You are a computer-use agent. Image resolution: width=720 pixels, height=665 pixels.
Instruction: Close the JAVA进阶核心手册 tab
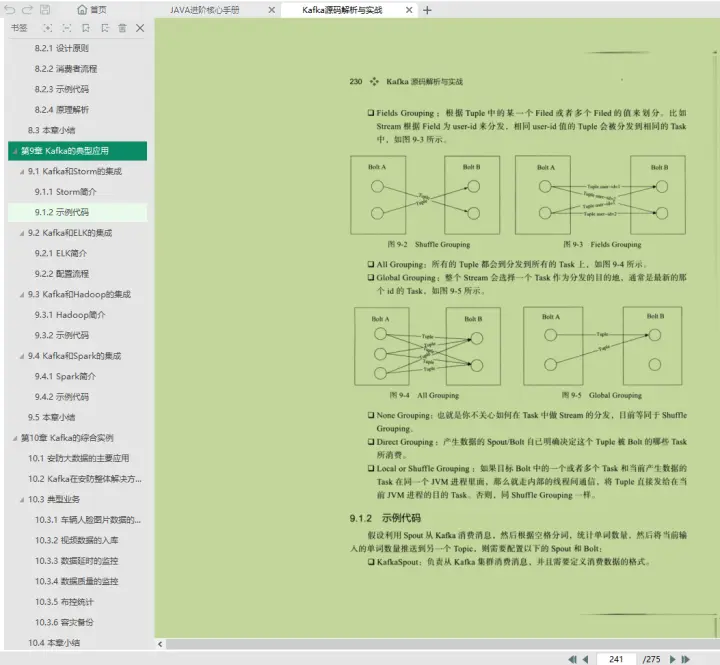(x=272, y=10)
